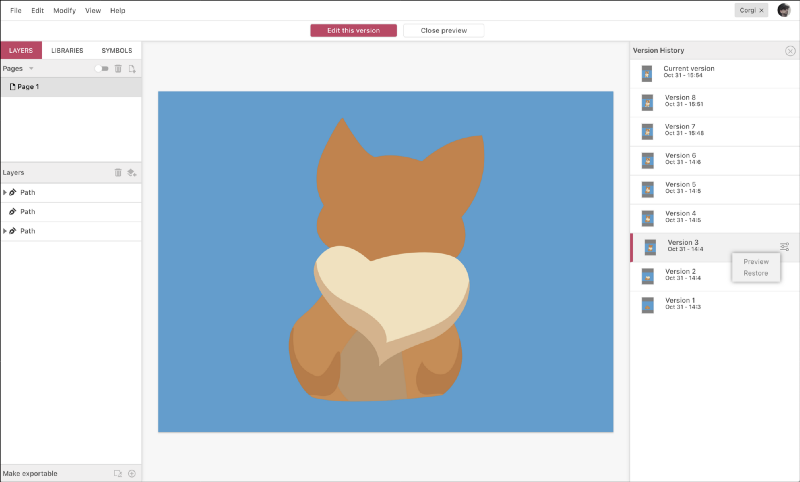Add a new page with the page-plus icon
The image size is (800, 482).
(x=131, y=68)
